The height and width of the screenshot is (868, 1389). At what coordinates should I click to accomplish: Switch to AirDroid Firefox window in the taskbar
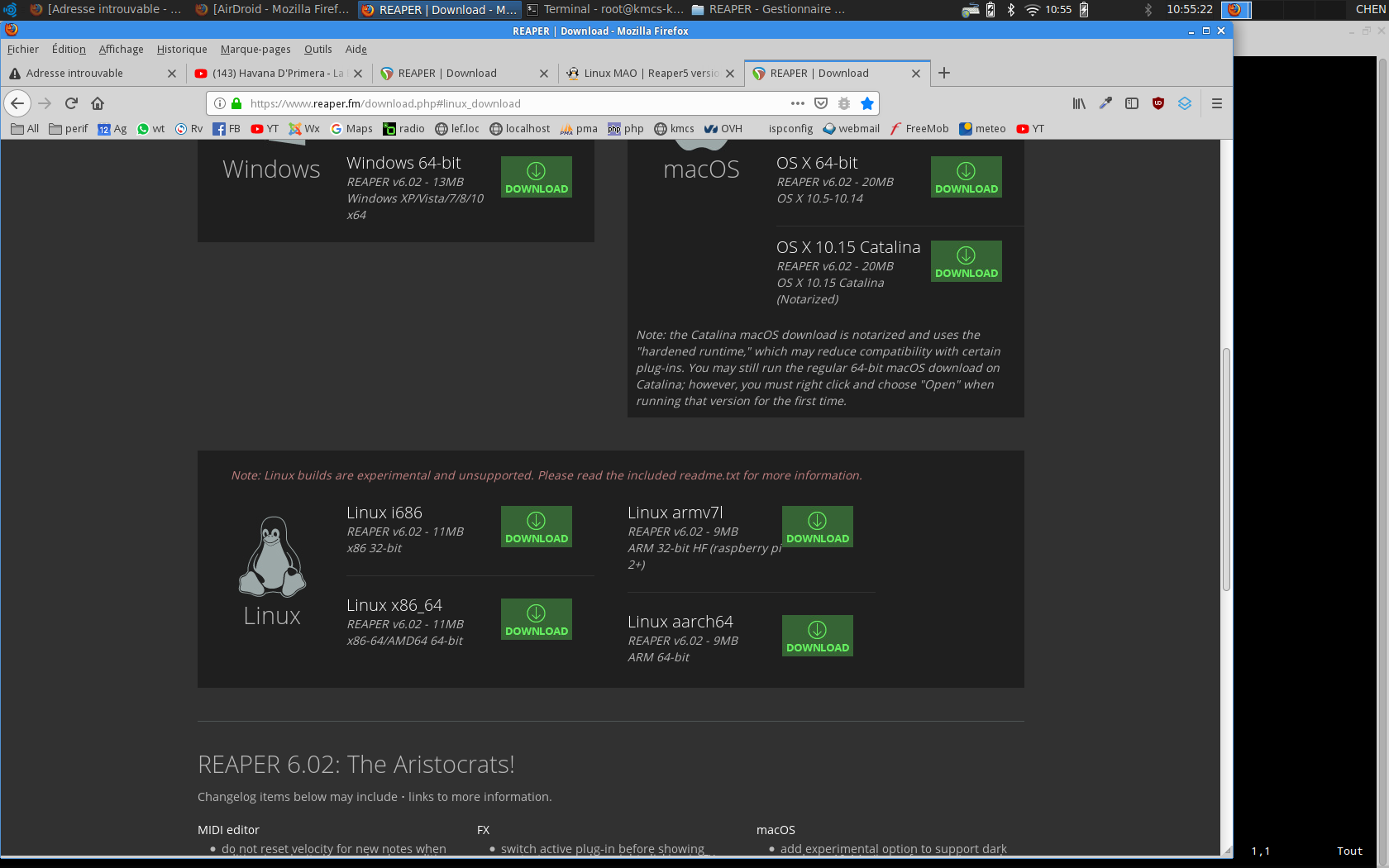point(273,9)
